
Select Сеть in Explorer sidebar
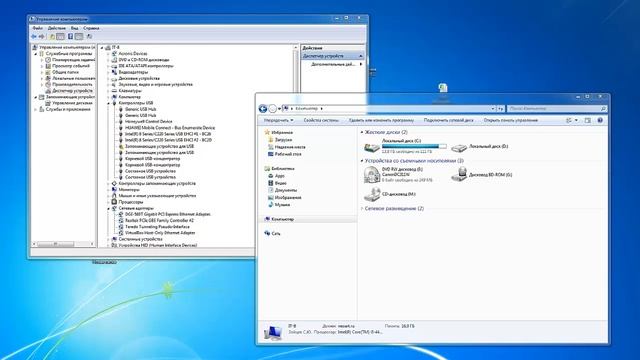click(x=272, y=233)
